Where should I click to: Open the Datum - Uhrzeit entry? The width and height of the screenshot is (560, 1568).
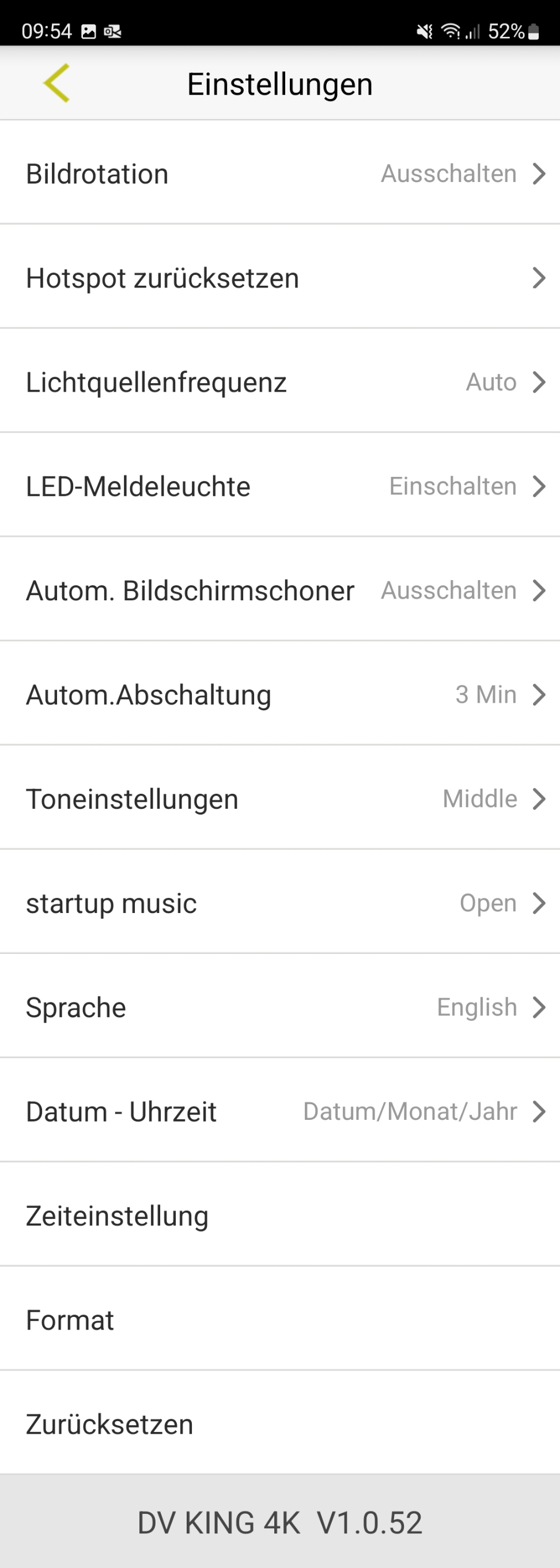pyautogui.click(x=280, y=1111)
